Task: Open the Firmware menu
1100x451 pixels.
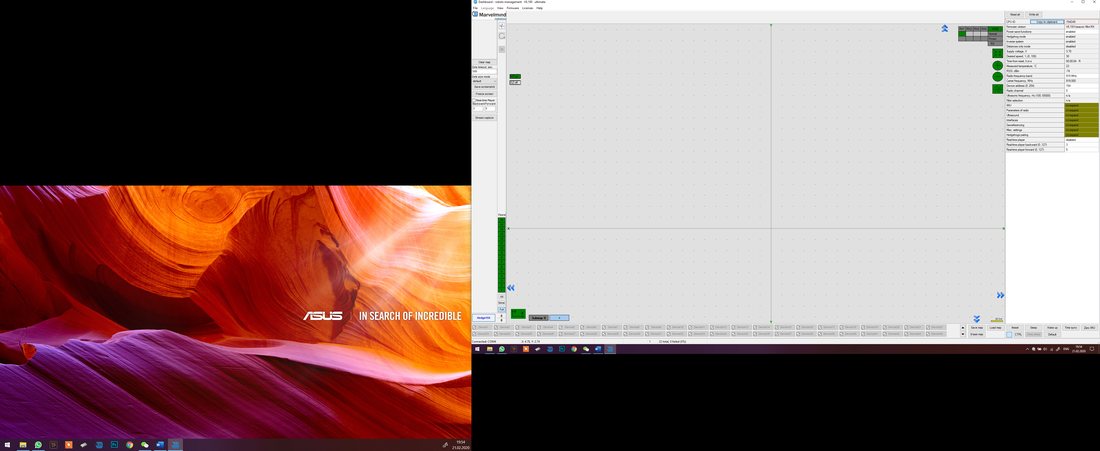Action: pyautogui.click(x=513, y=8)
